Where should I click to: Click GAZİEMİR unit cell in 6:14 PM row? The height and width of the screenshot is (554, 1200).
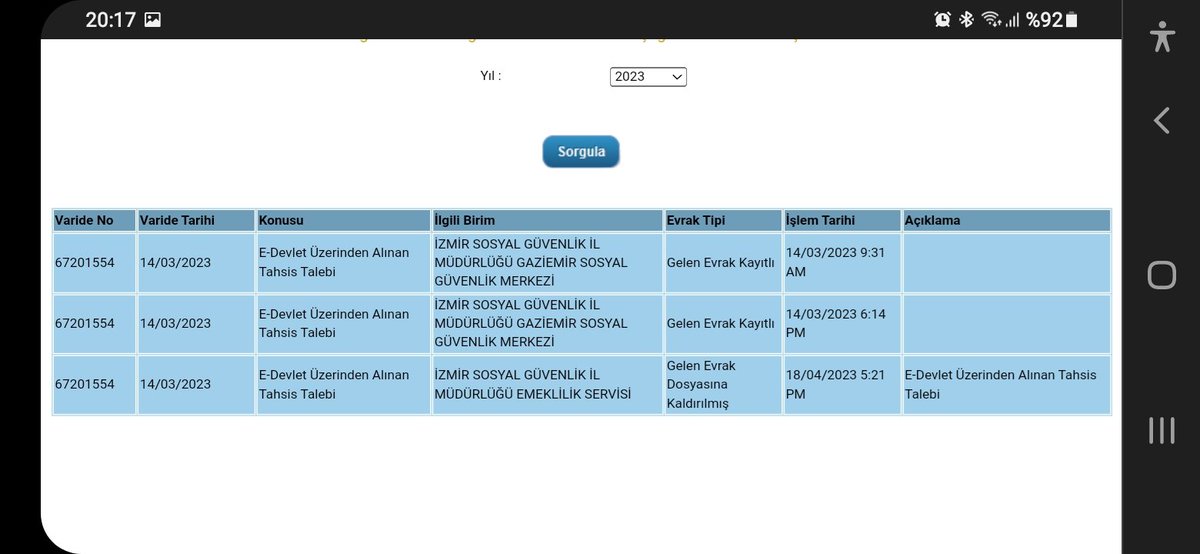tap(546, 324)
